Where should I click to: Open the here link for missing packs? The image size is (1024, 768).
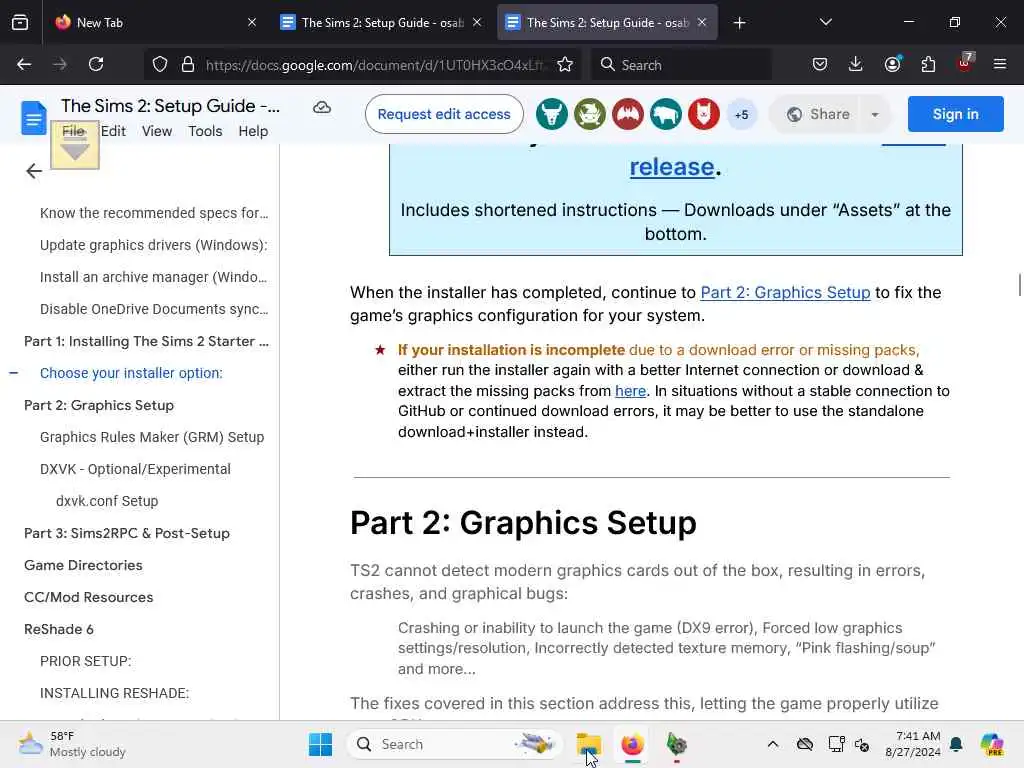pyautogui.click(x=630, y=391)
